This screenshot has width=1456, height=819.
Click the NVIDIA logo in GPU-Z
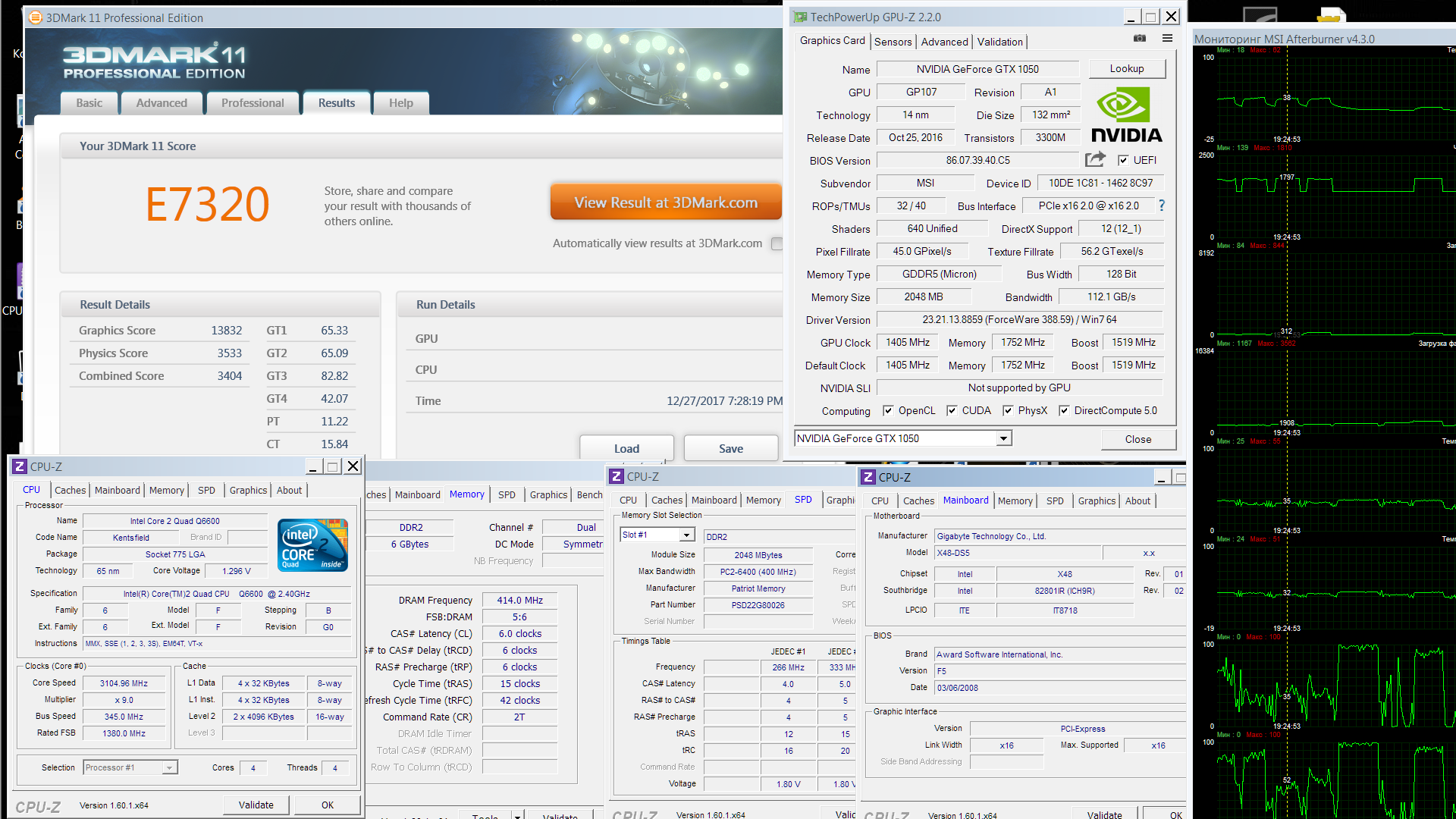(x=1126, y=115)
